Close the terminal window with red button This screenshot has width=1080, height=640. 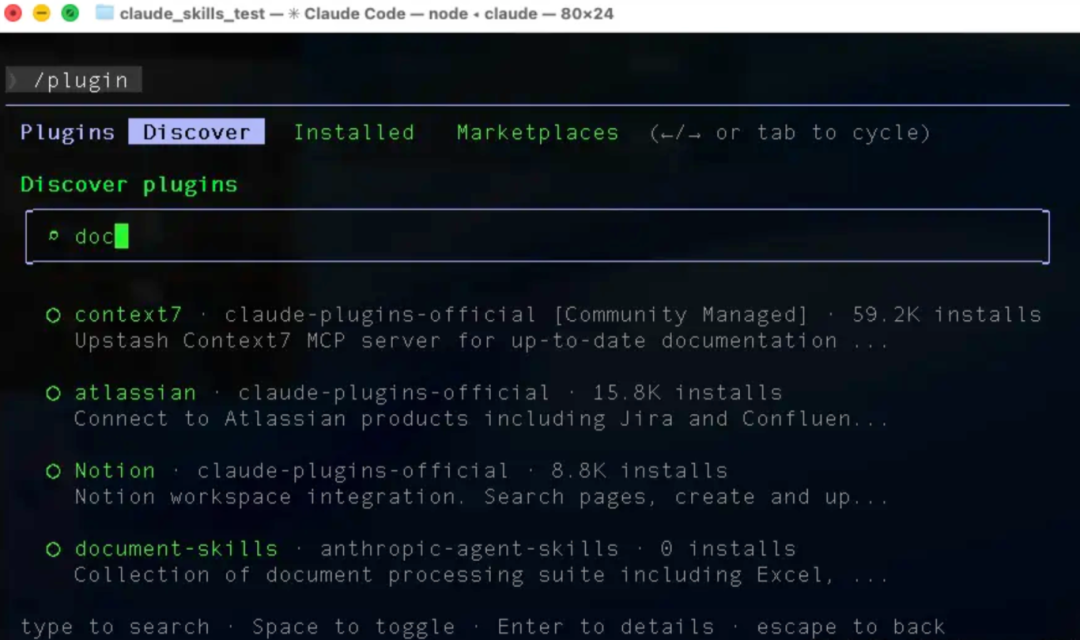13,12
